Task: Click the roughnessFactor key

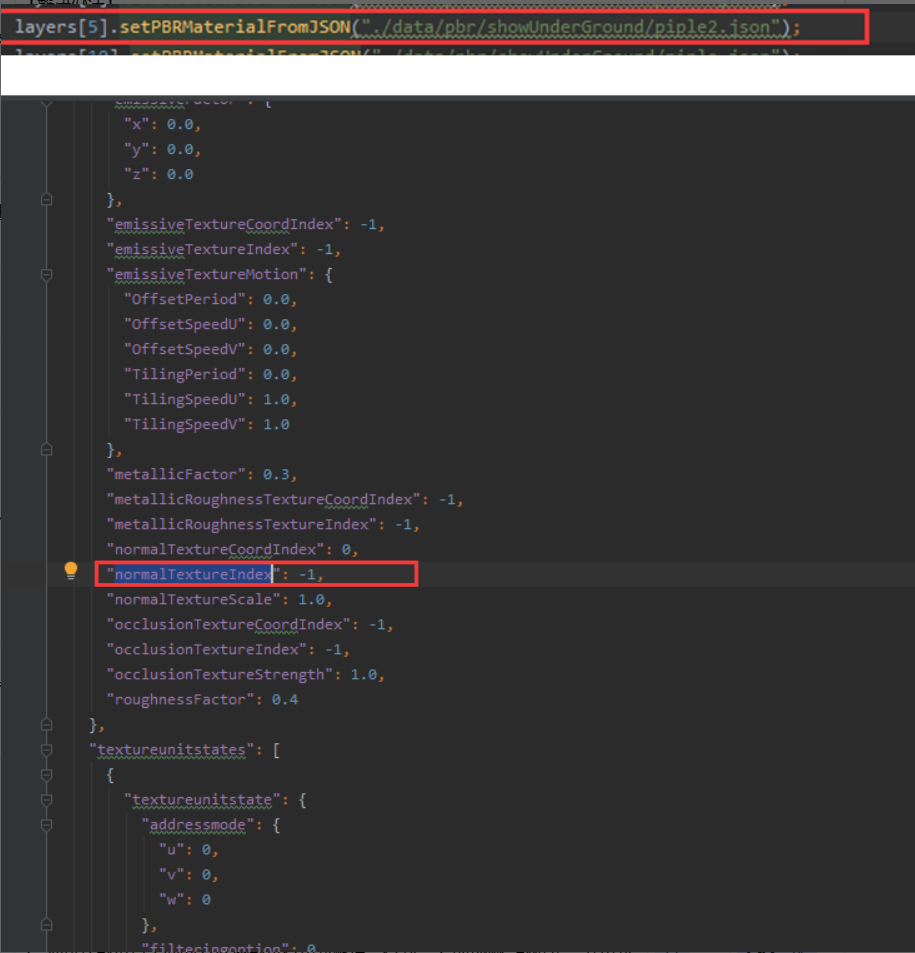Action: click(x=181, y=700)
